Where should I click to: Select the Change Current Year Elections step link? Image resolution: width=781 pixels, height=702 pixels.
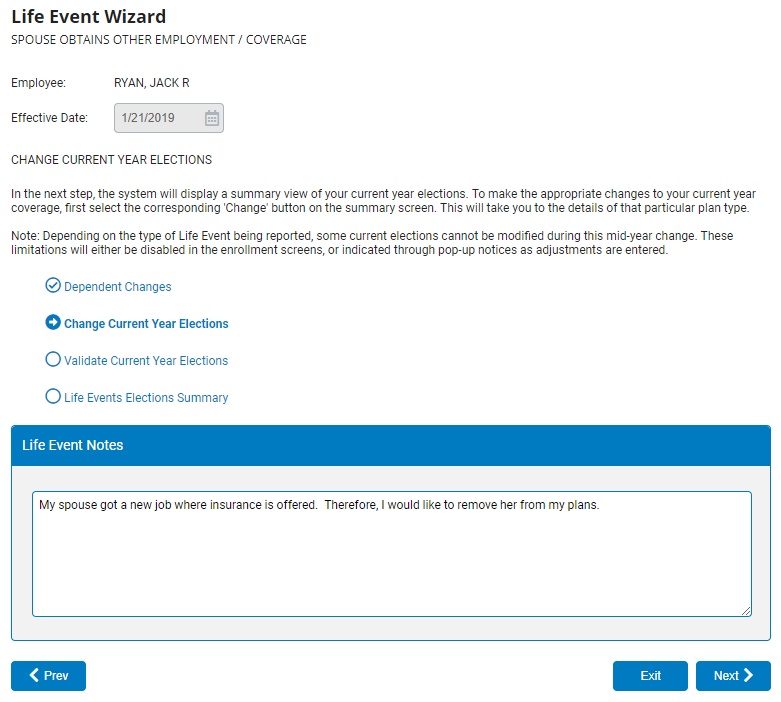point(146,324)
